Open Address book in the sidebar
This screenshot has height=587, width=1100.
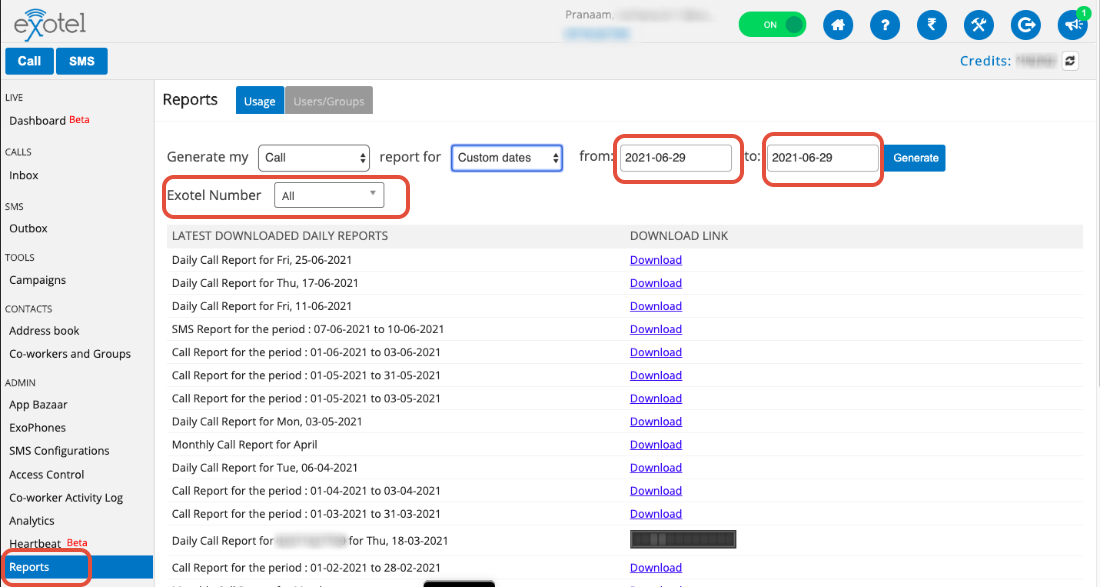click(x=44, y=331)
